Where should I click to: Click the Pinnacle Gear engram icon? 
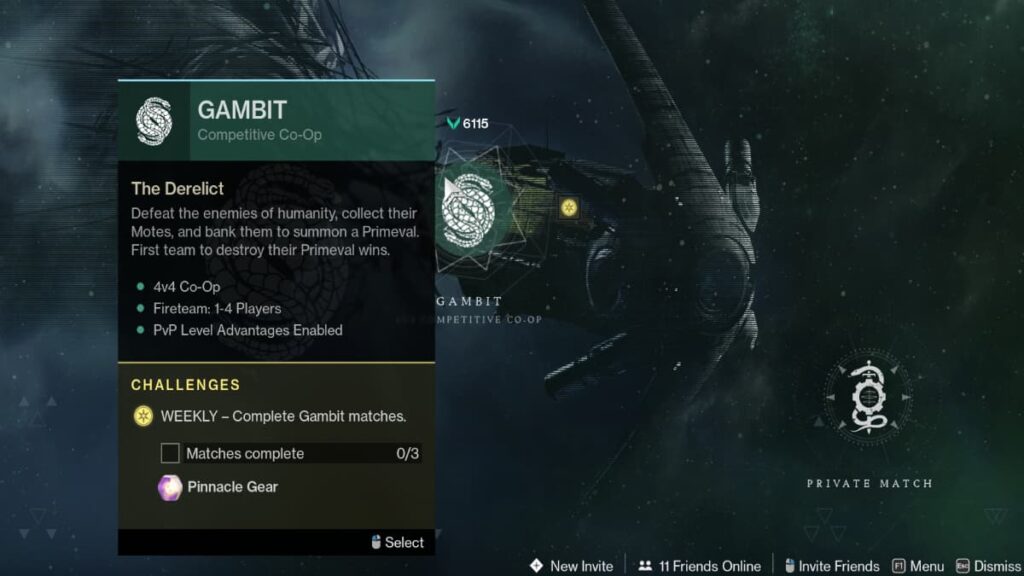click(x=170, y=487)
